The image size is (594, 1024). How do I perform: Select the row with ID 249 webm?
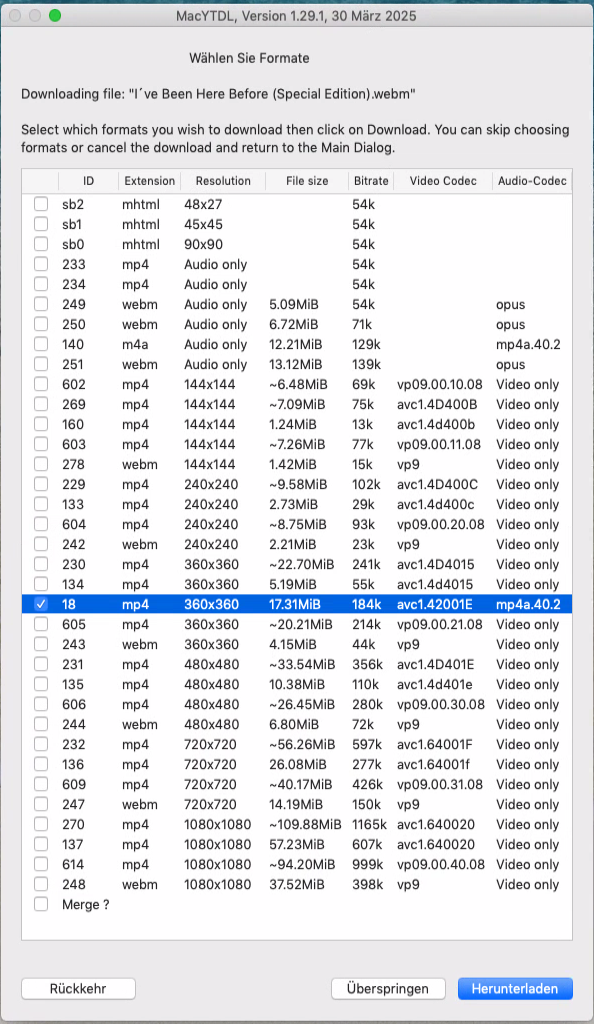[297, 304]
